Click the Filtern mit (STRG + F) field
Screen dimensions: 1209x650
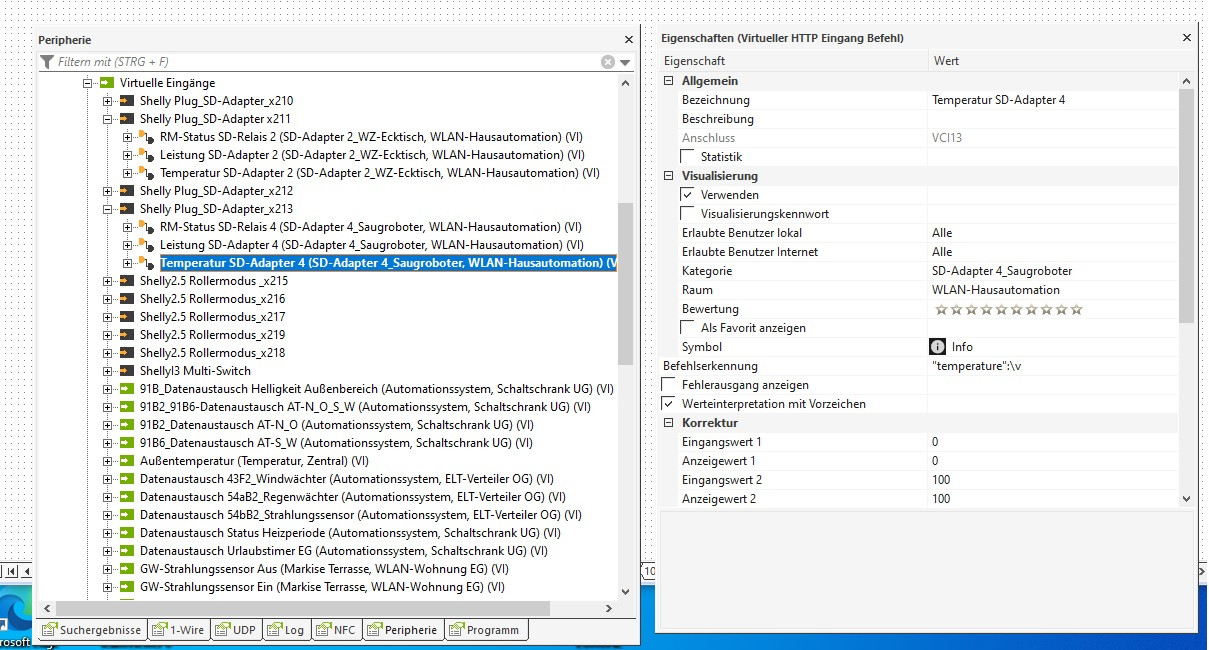click(x=327, y=62)
